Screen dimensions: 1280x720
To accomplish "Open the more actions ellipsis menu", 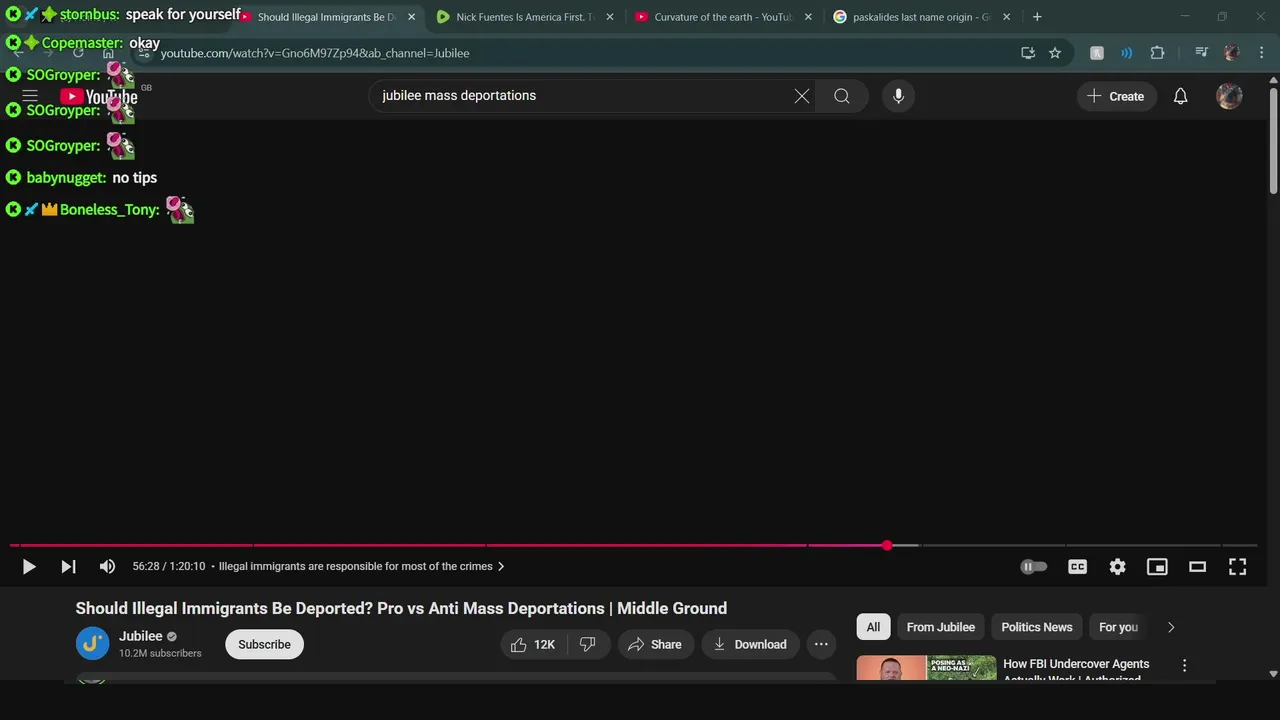I will point(821,644).
